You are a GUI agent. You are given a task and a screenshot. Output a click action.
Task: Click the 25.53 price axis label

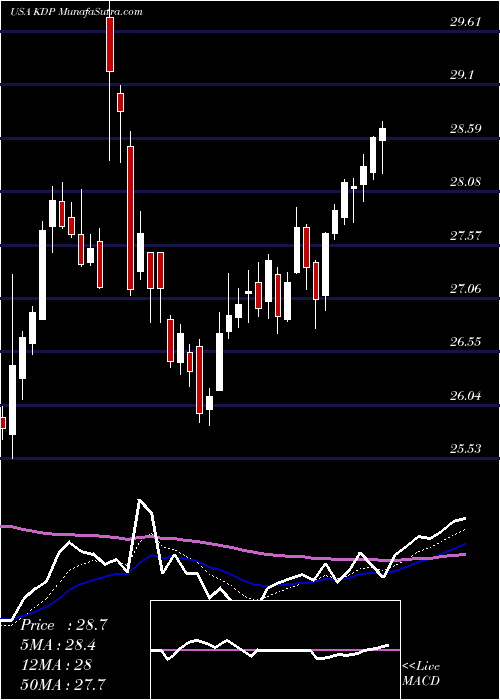(x=466, y=448)
